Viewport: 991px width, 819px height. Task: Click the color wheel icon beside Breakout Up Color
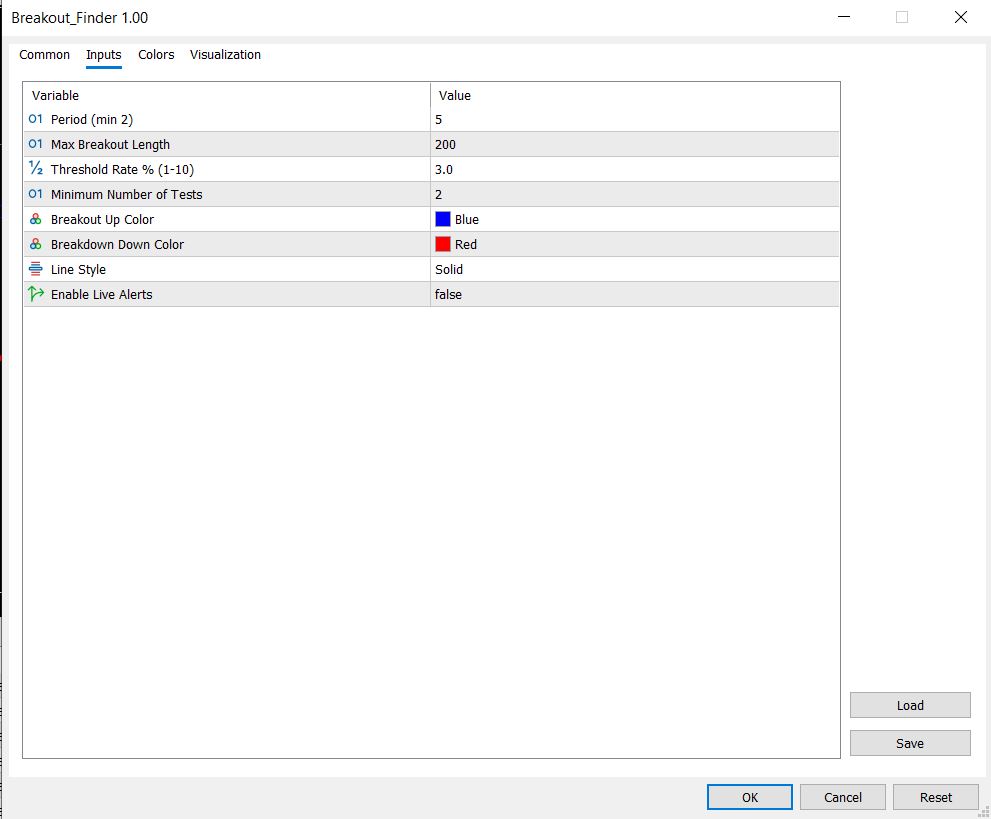coord(33,219)
